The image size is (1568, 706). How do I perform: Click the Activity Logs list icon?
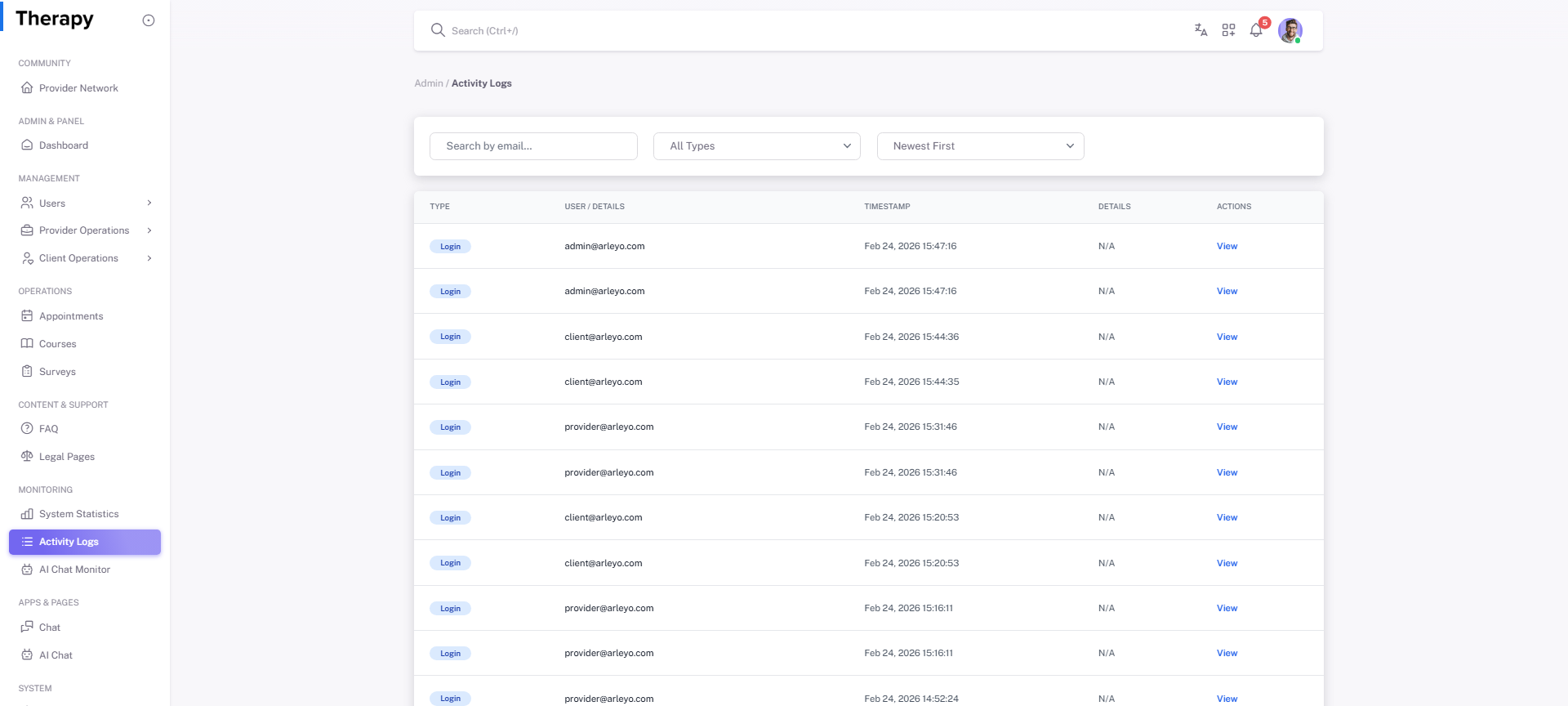[x=27, y=542]
